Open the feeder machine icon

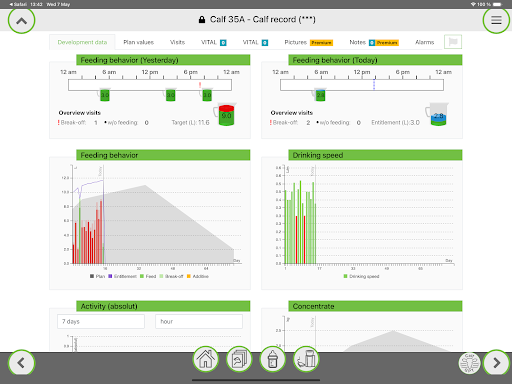pyautogui.click(x=306, y=359)
